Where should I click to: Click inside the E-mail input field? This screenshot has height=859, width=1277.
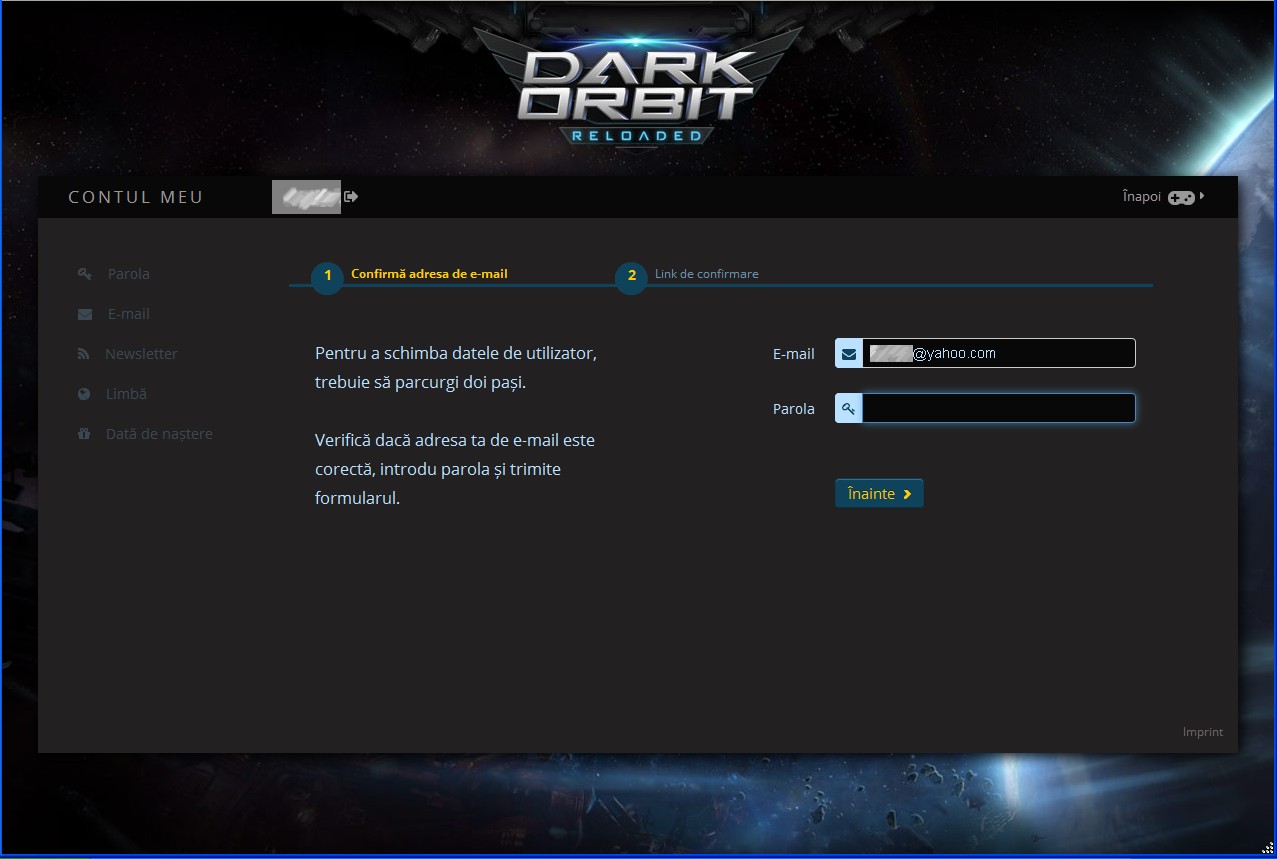[998, 353]
